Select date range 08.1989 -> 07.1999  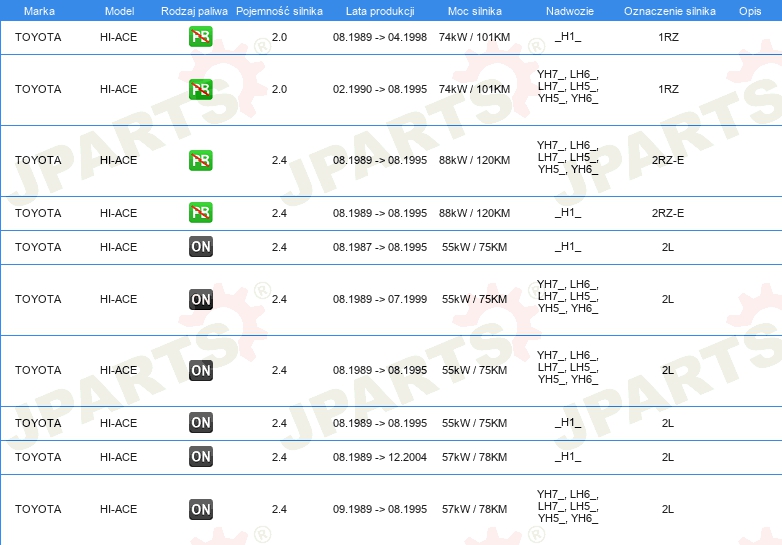point(380,299)
